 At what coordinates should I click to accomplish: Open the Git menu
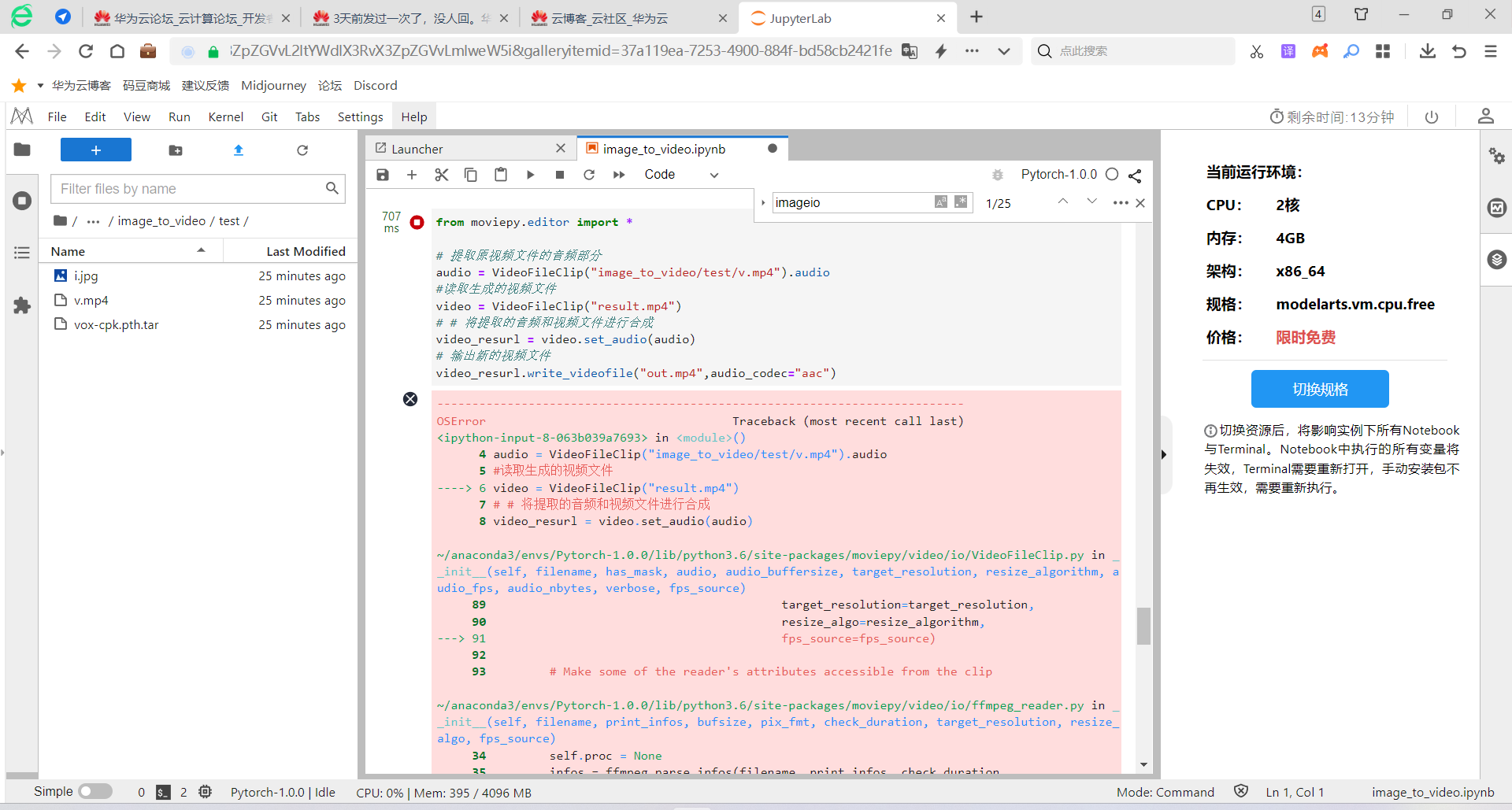pos(269,117)
